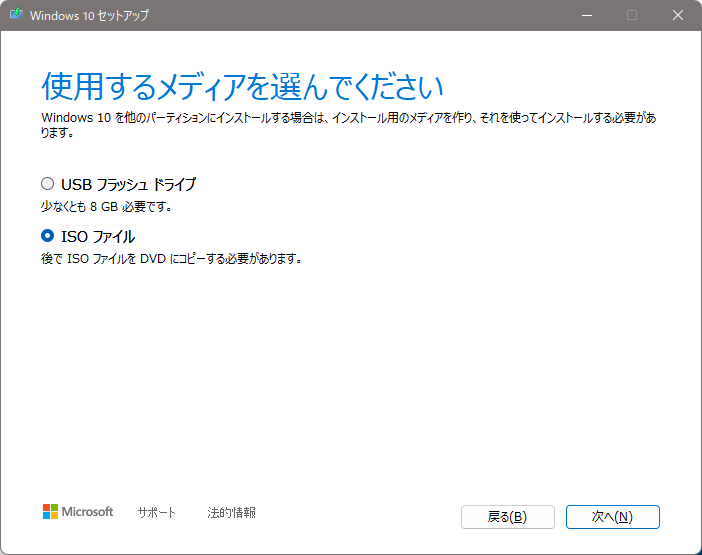Open the 法的情報 link
This screenshot has width=702, height=555.
pos(231,512)
